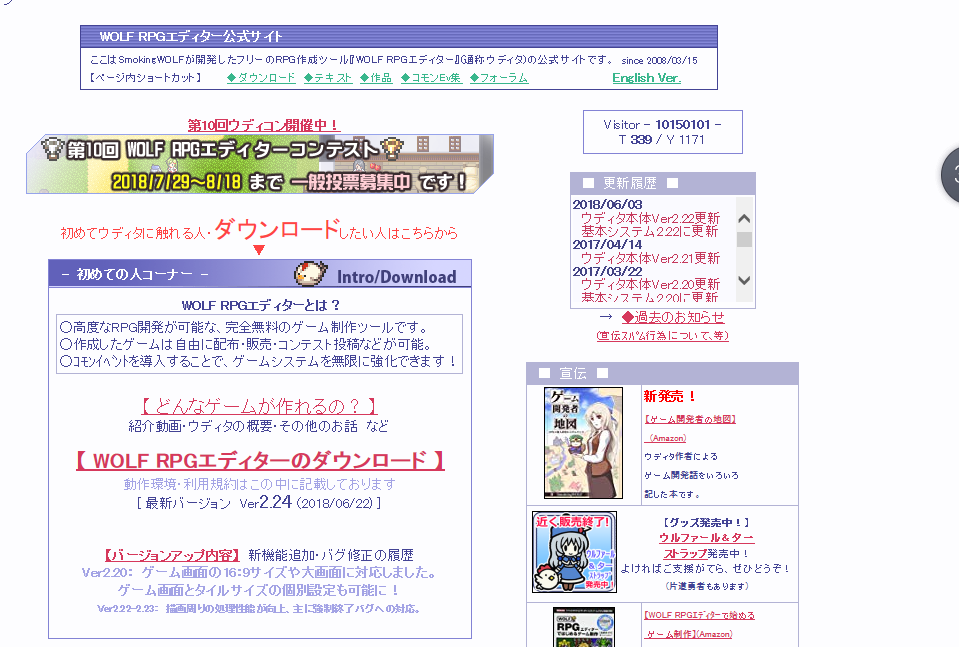Click the WOLF RPGエディターとは？ heading

[x=261, y=305]
